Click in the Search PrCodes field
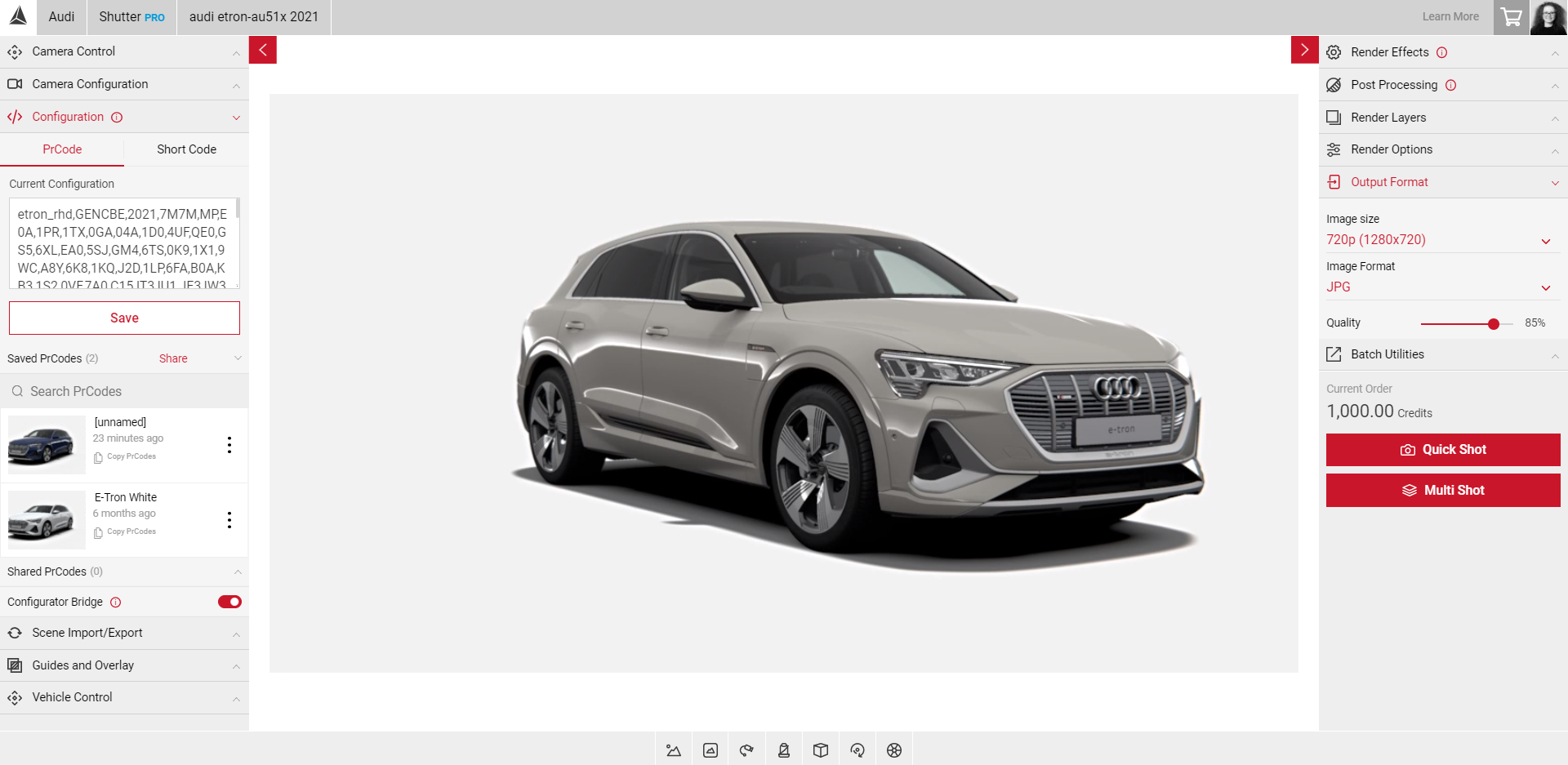Image resolution: width=1568 pixels, height=765 pixels. coord(124,391)
